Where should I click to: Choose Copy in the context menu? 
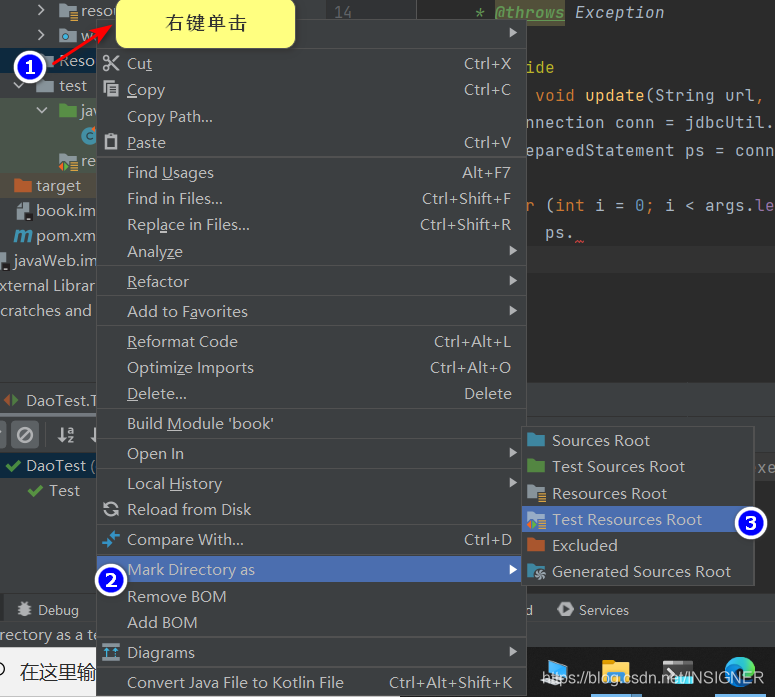click(x=311, y=89)
